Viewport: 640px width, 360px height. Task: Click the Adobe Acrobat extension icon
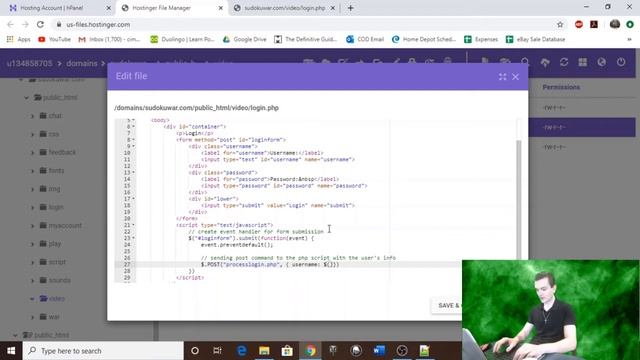pyautogui.click(x=594, y=24)
